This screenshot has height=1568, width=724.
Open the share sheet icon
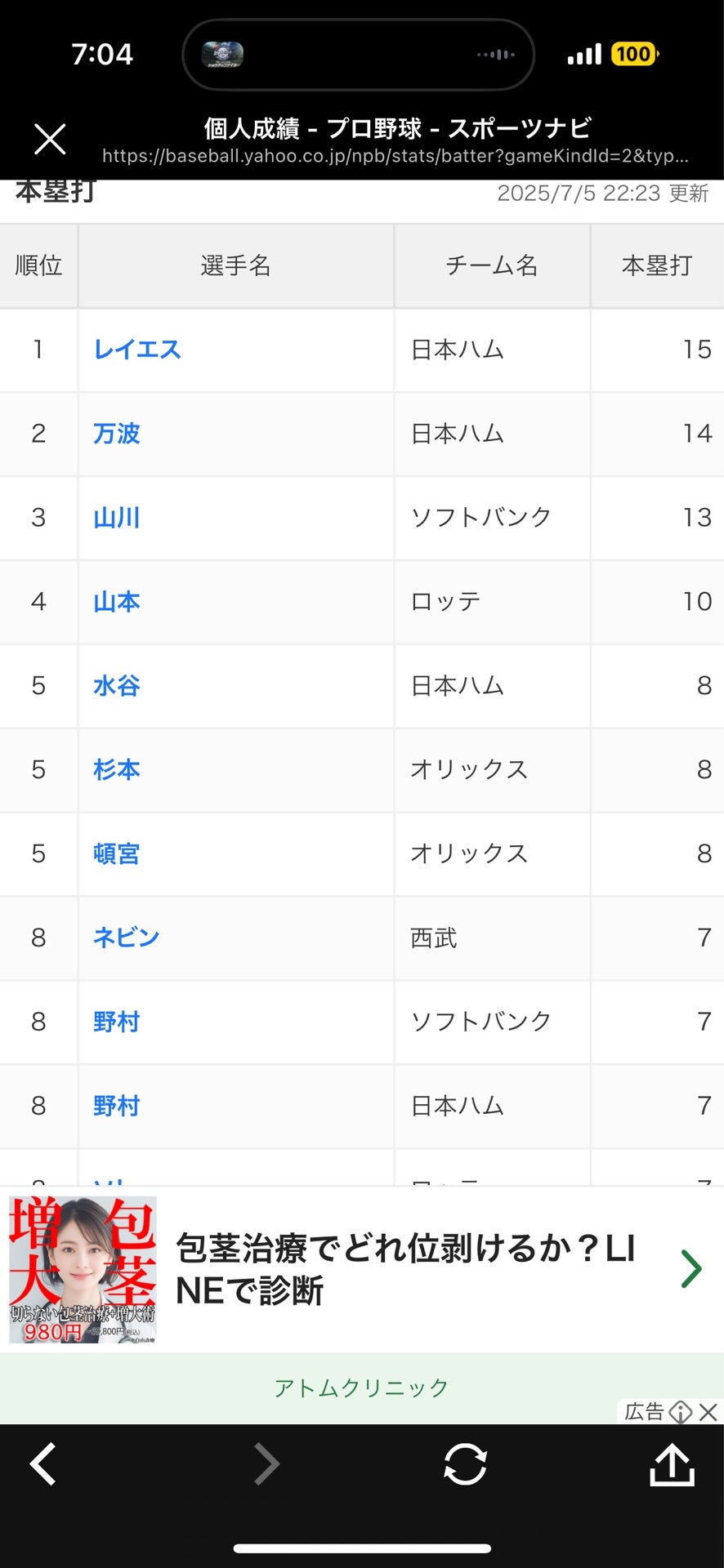(672, 1464)
